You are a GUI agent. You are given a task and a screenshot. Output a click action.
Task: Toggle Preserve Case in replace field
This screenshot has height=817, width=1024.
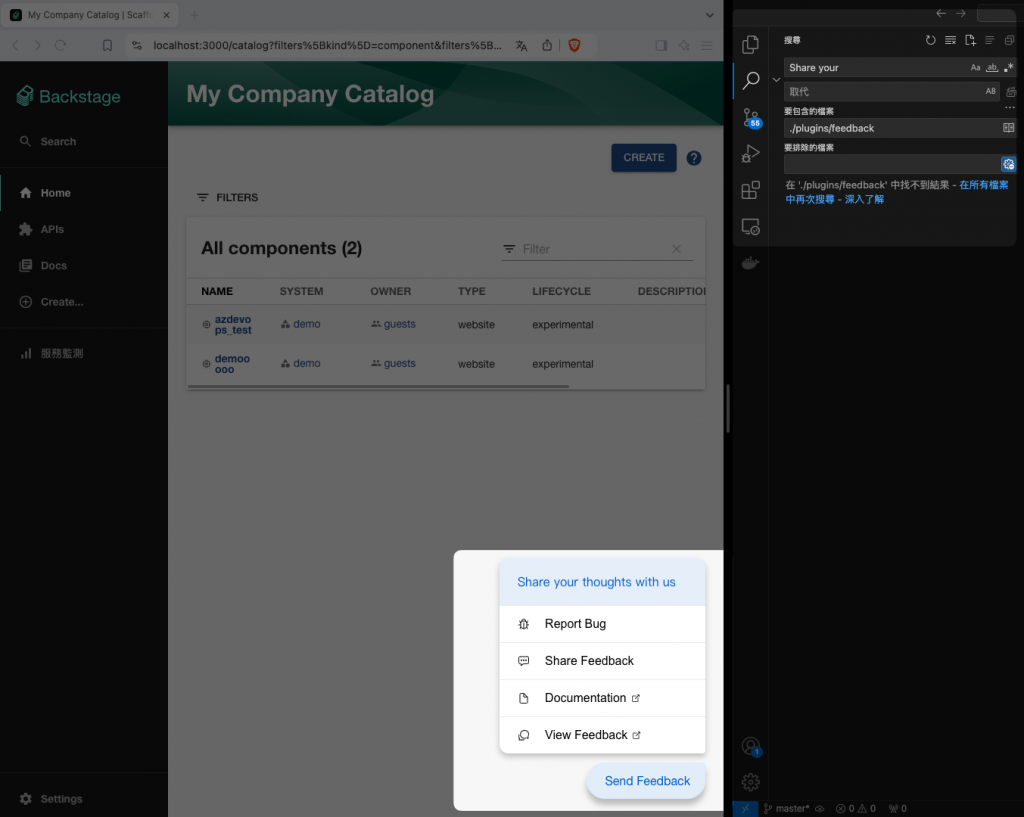click(x=991, y=91)
